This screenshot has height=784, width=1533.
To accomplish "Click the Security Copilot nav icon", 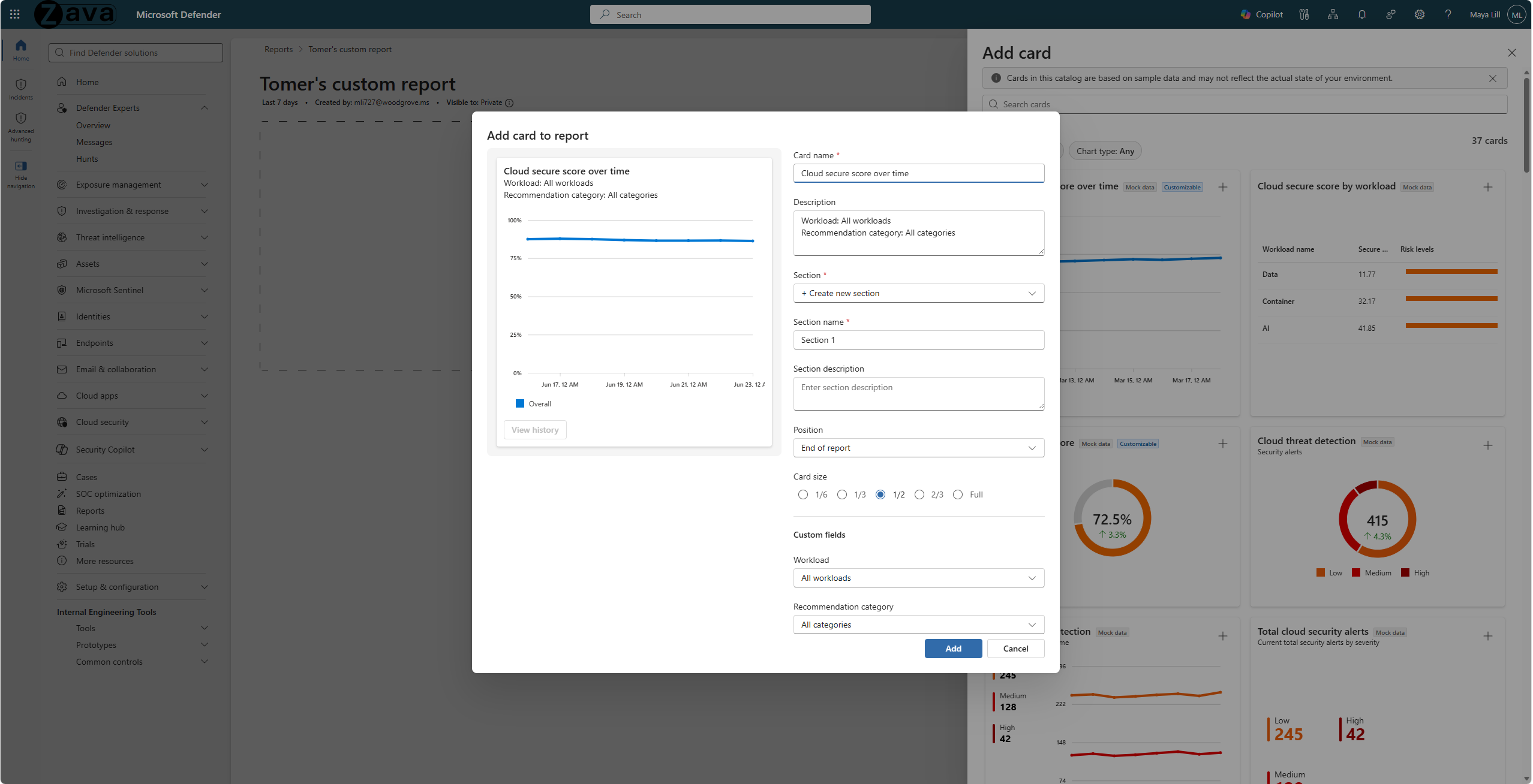I will (x=62, y=450).
